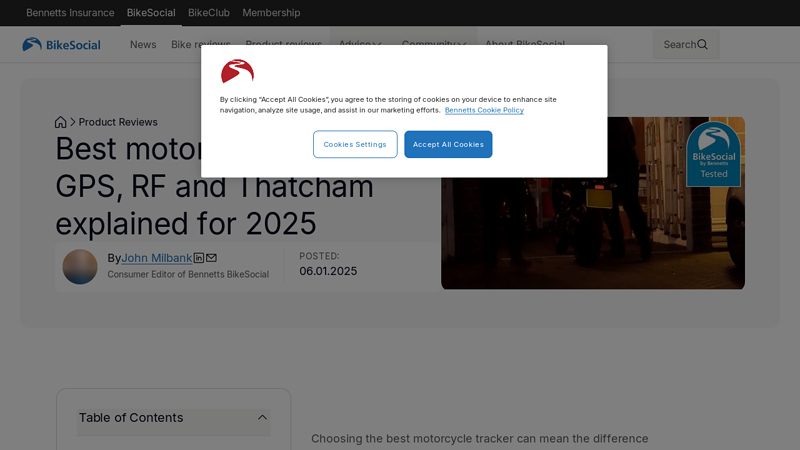The image size is (800, 450).
Task: Click the search magnifier icon
Action: (x=702, y=44)
